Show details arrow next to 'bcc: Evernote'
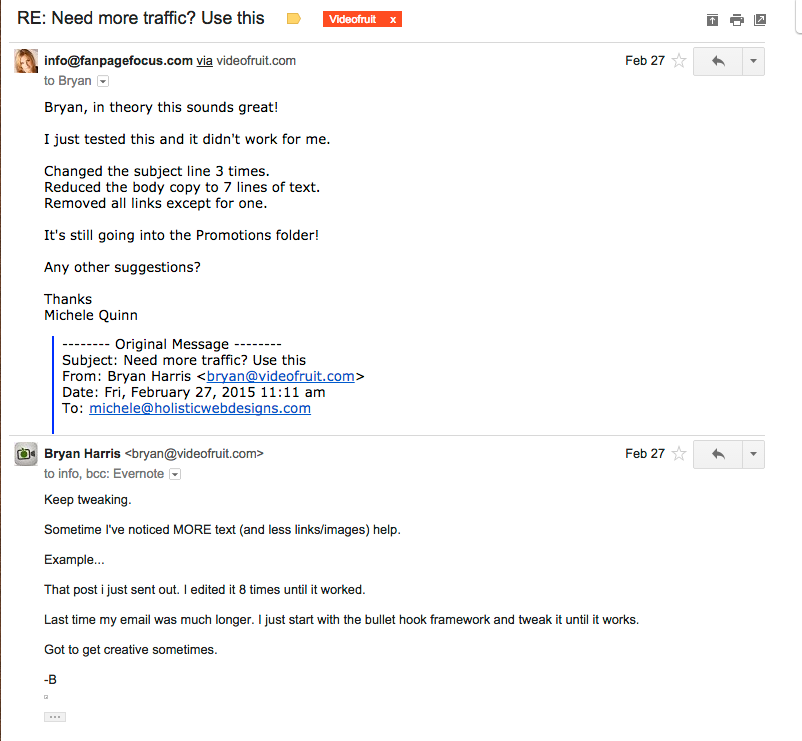Screen dimensions: 802x741 (175, 474)
